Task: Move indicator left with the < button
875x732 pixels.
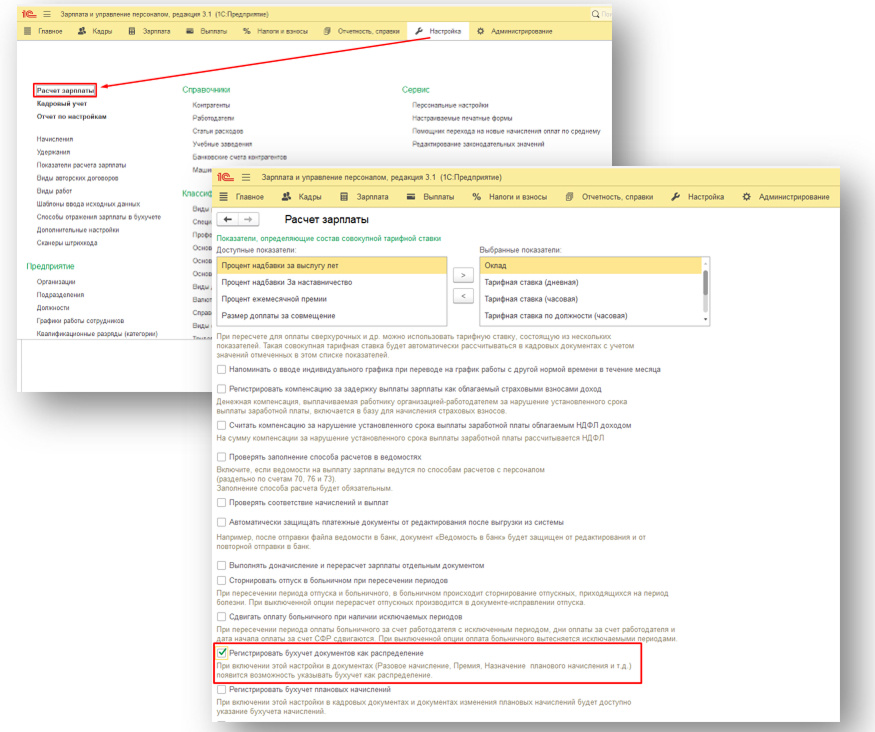Action: pos(463,296)
